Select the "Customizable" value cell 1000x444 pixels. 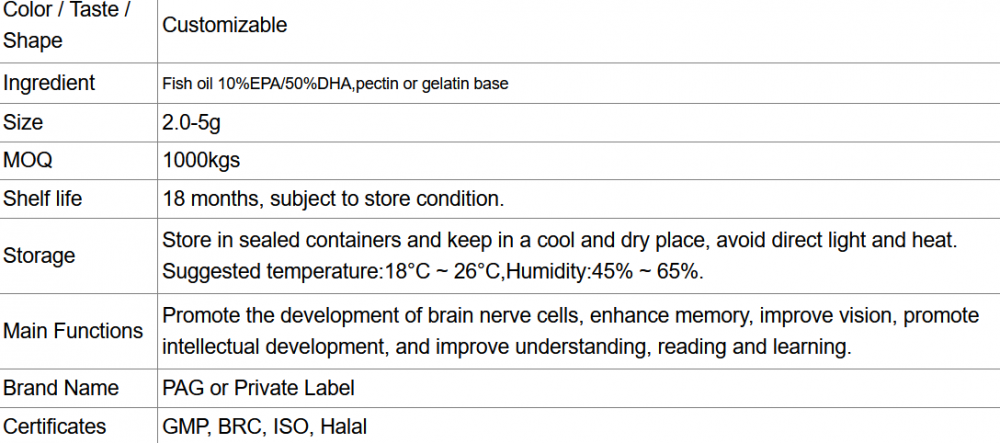pyautogui.click(x=224, y=26)
